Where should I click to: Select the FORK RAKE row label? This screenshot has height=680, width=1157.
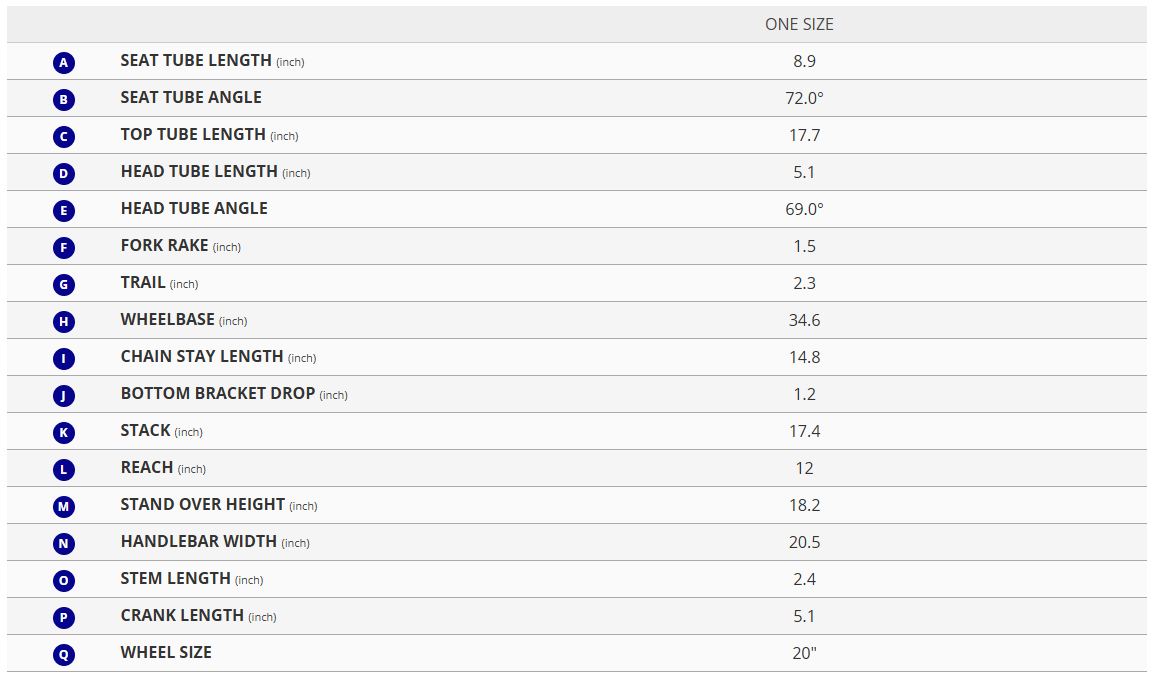165,246
